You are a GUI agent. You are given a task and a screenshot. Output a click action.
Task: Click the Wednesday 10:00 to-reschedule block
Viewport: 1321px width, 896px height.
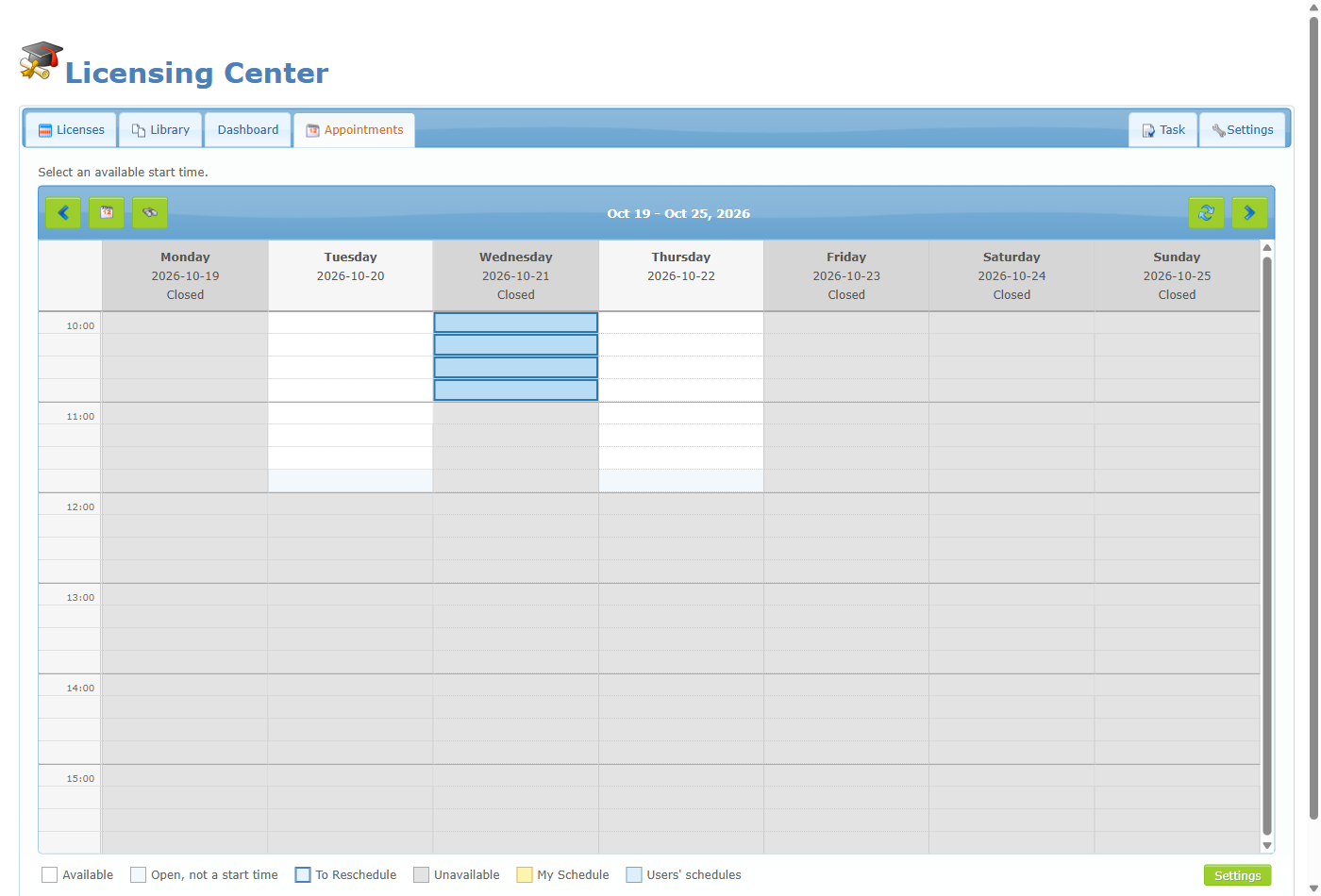pos(516,323)
